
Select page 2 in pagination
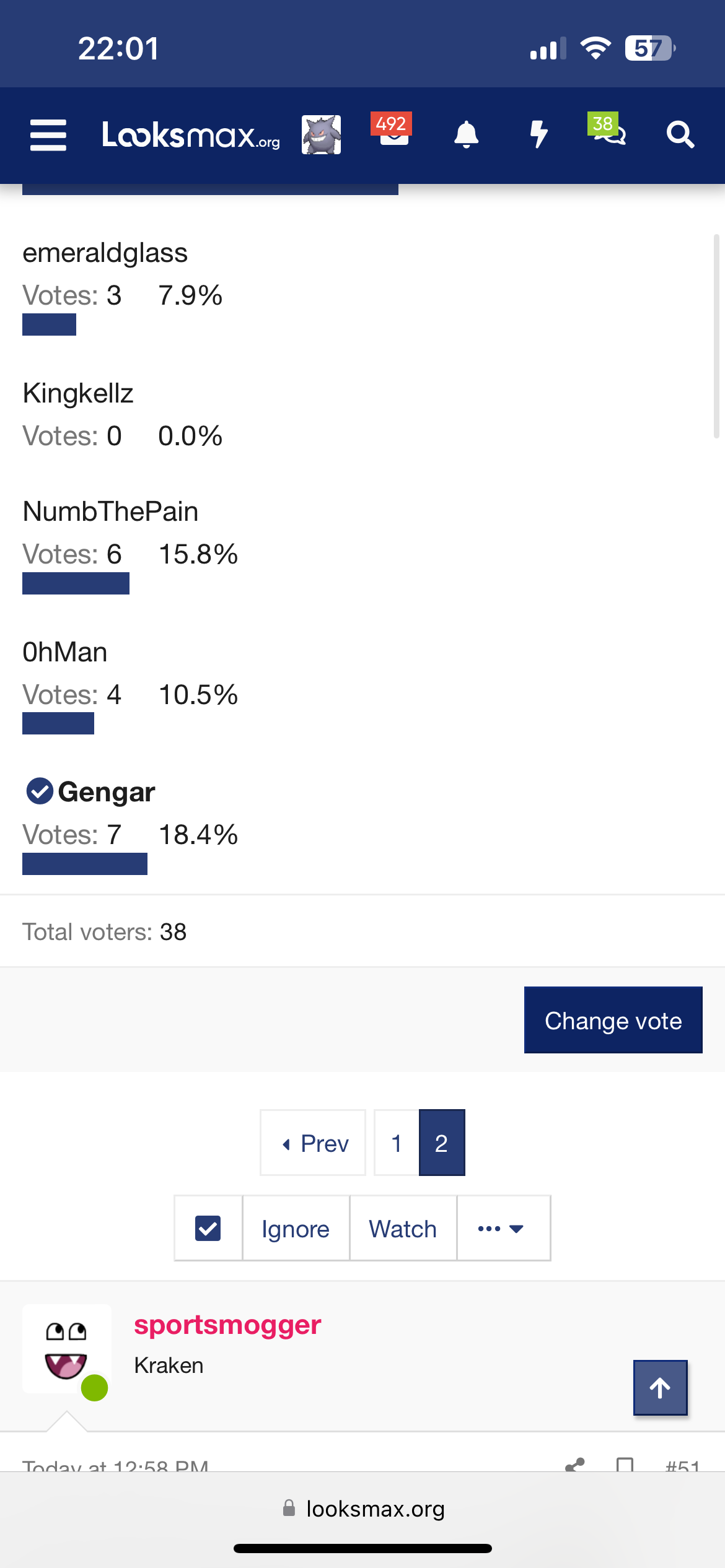pos(442,1143)
